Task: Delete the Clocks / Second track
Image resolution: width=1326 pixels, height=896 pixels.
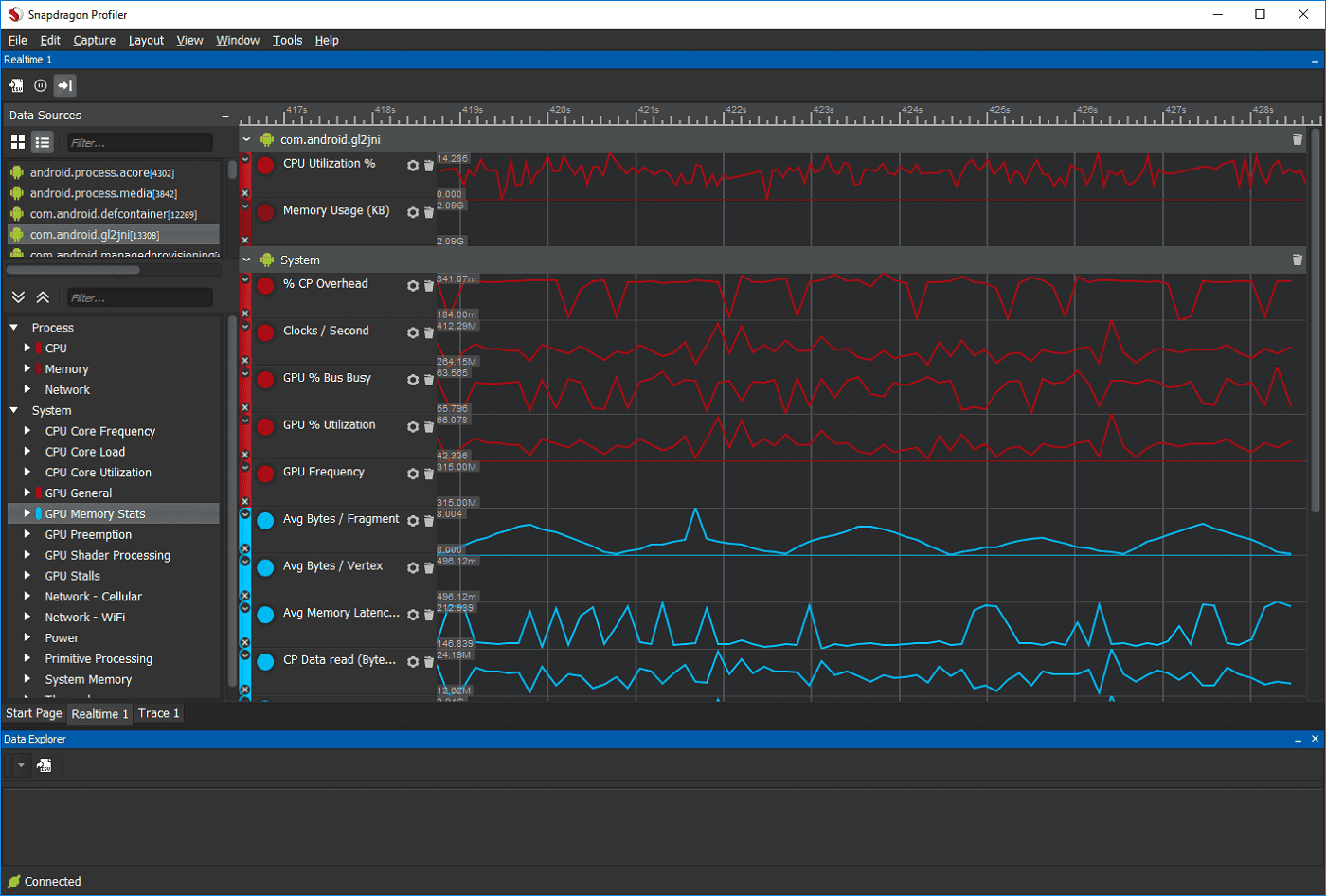Action: click(x=428, y=332)
